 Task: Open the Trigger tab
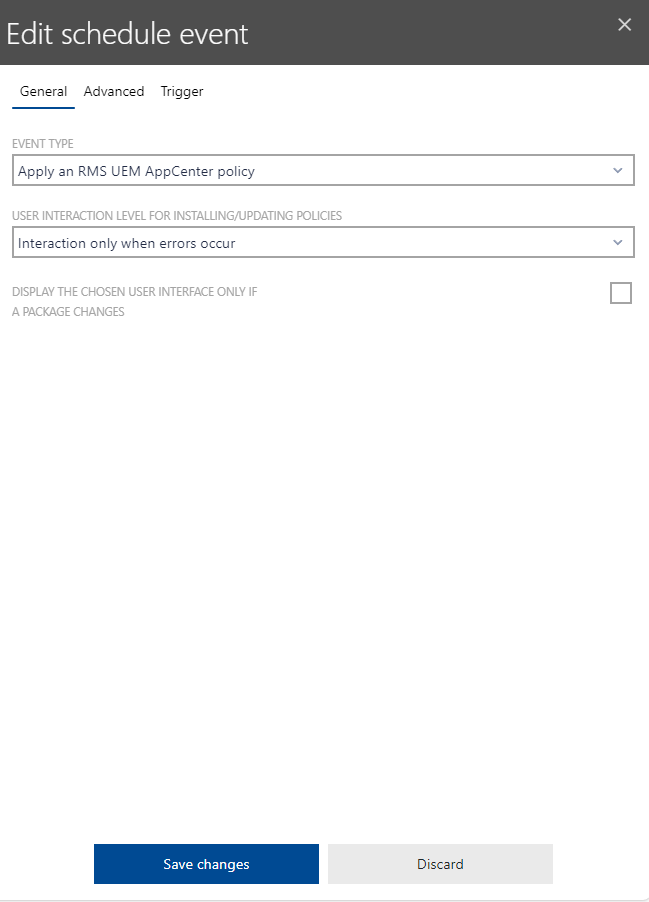181,91
